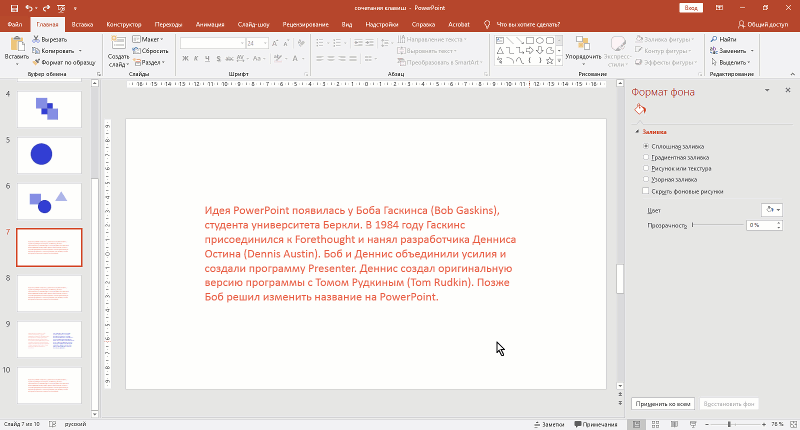
Task: Click the zoom in plus button
Action: [764, 424]
